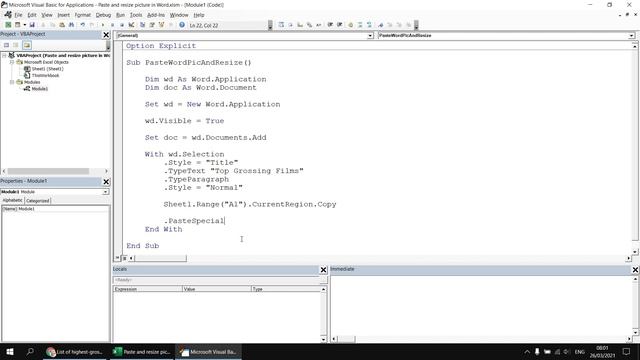This screenshot has height=360, width=640.
Task: Click inside the Immediate window text area
Action: (x=482, y=305)
